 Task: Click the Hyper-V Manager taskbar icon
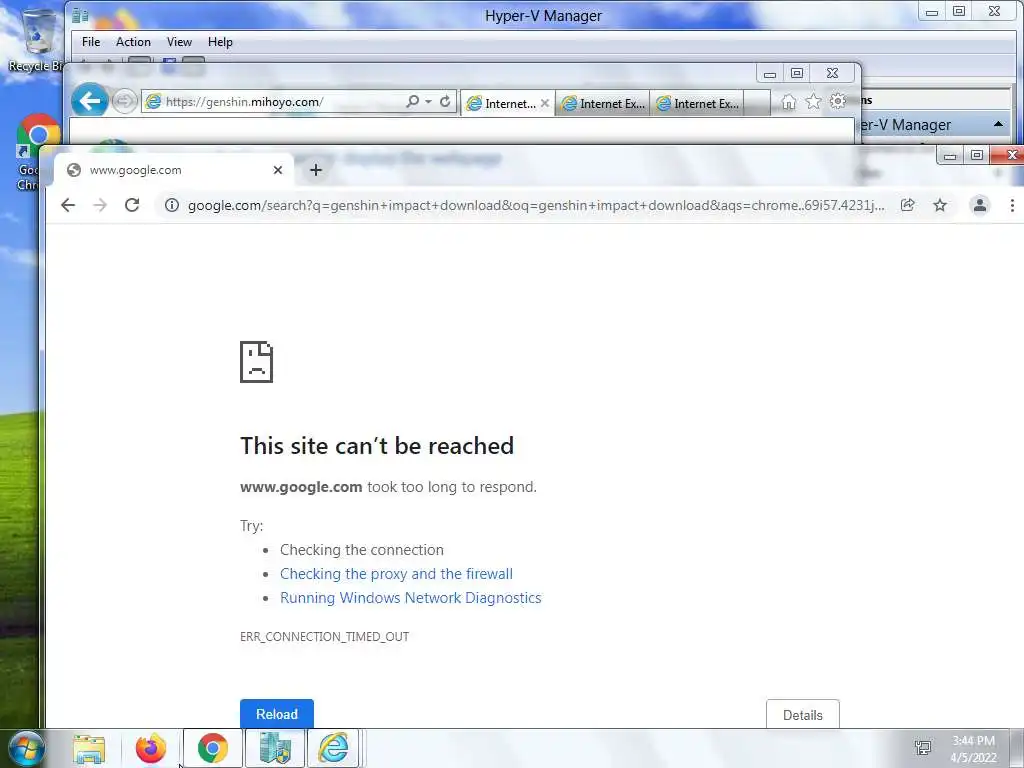pyautogui.click(x=275, y=748)
